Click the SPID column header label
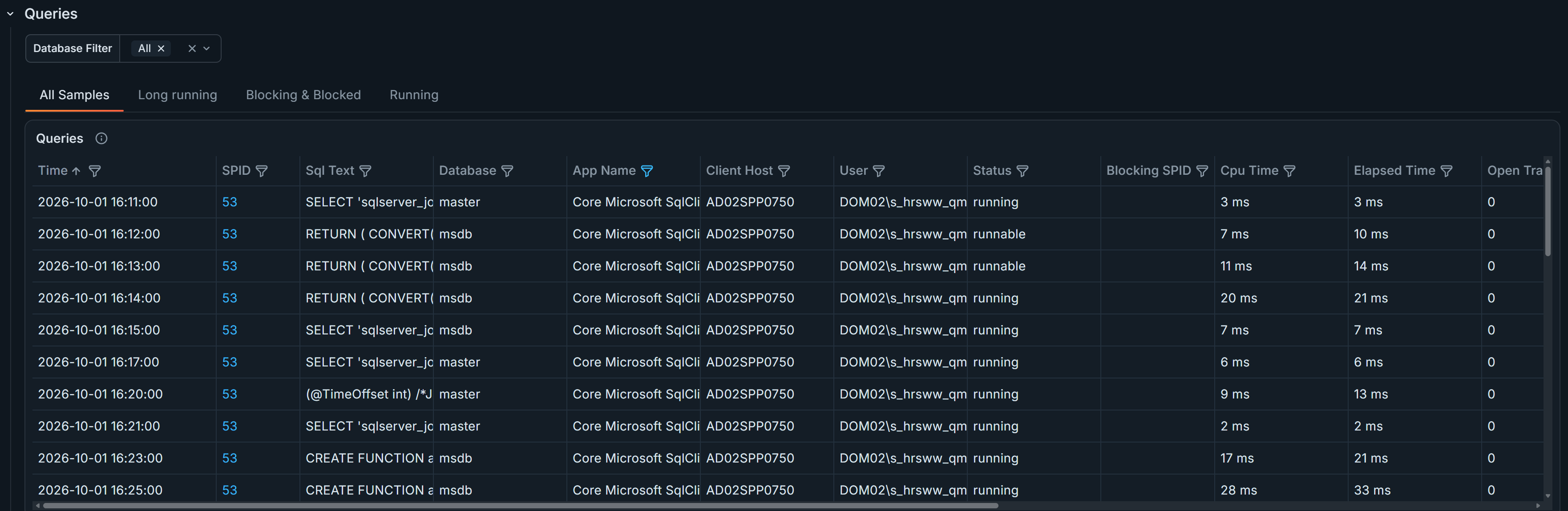1568x511 pixels. click(236, 171)
